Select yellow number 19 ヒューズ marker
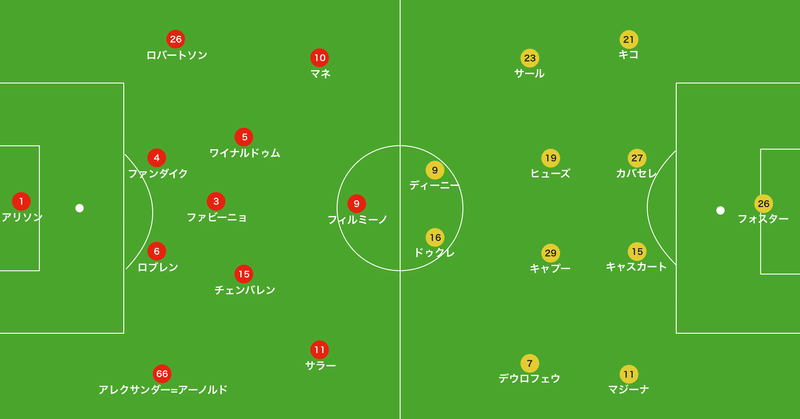800x419 pixels. [x=550, y=157]
